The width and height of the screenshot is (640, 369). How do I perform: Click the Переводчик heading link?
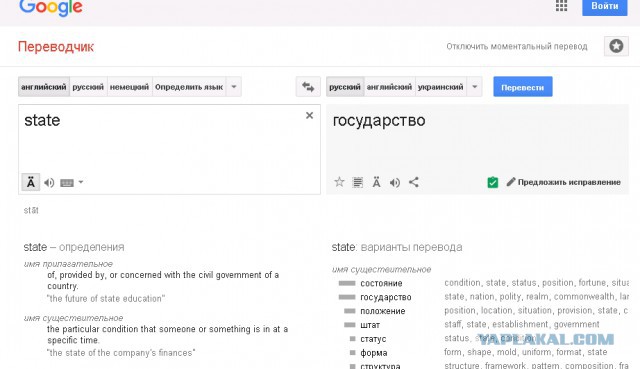coord(56,47)
